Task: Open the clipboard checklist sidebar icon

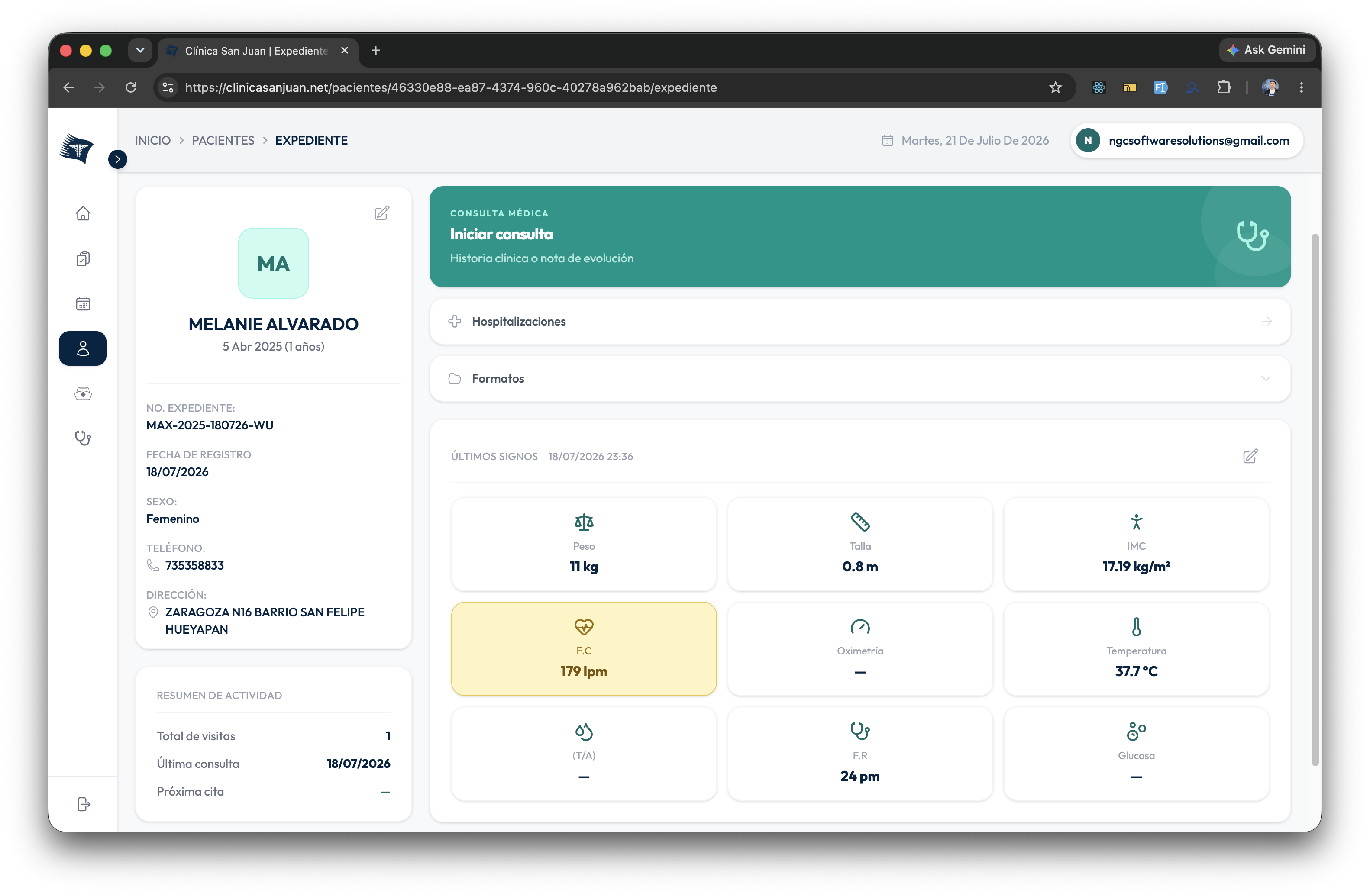Action: click(83, 258)
